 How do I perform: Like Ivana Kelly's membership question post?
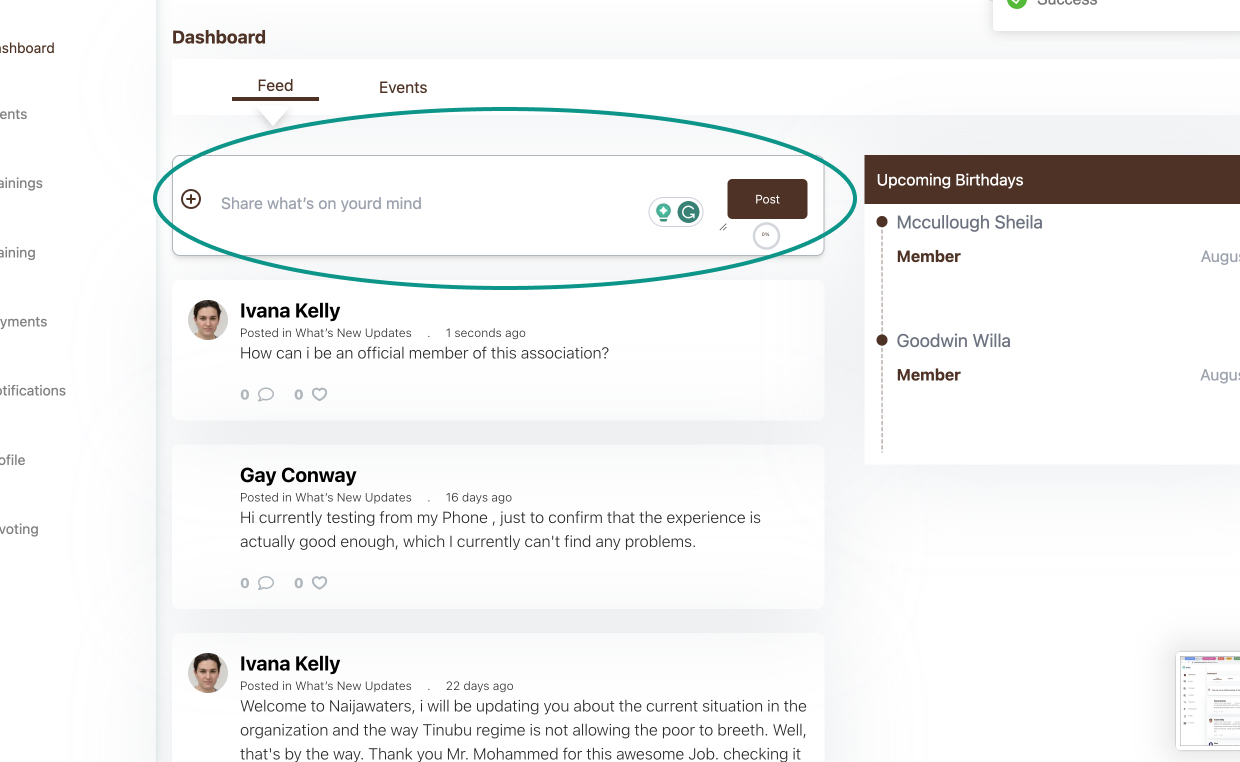pos(319,394)
